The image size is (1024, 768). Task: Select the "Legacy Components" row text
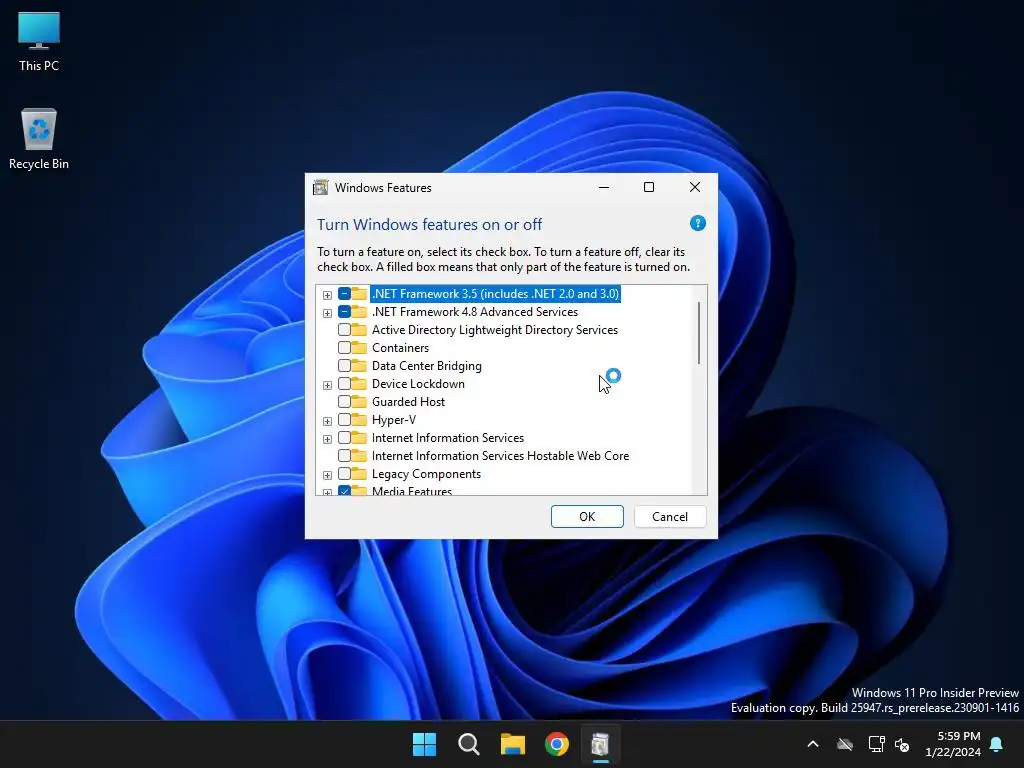(x=426, y=473)
